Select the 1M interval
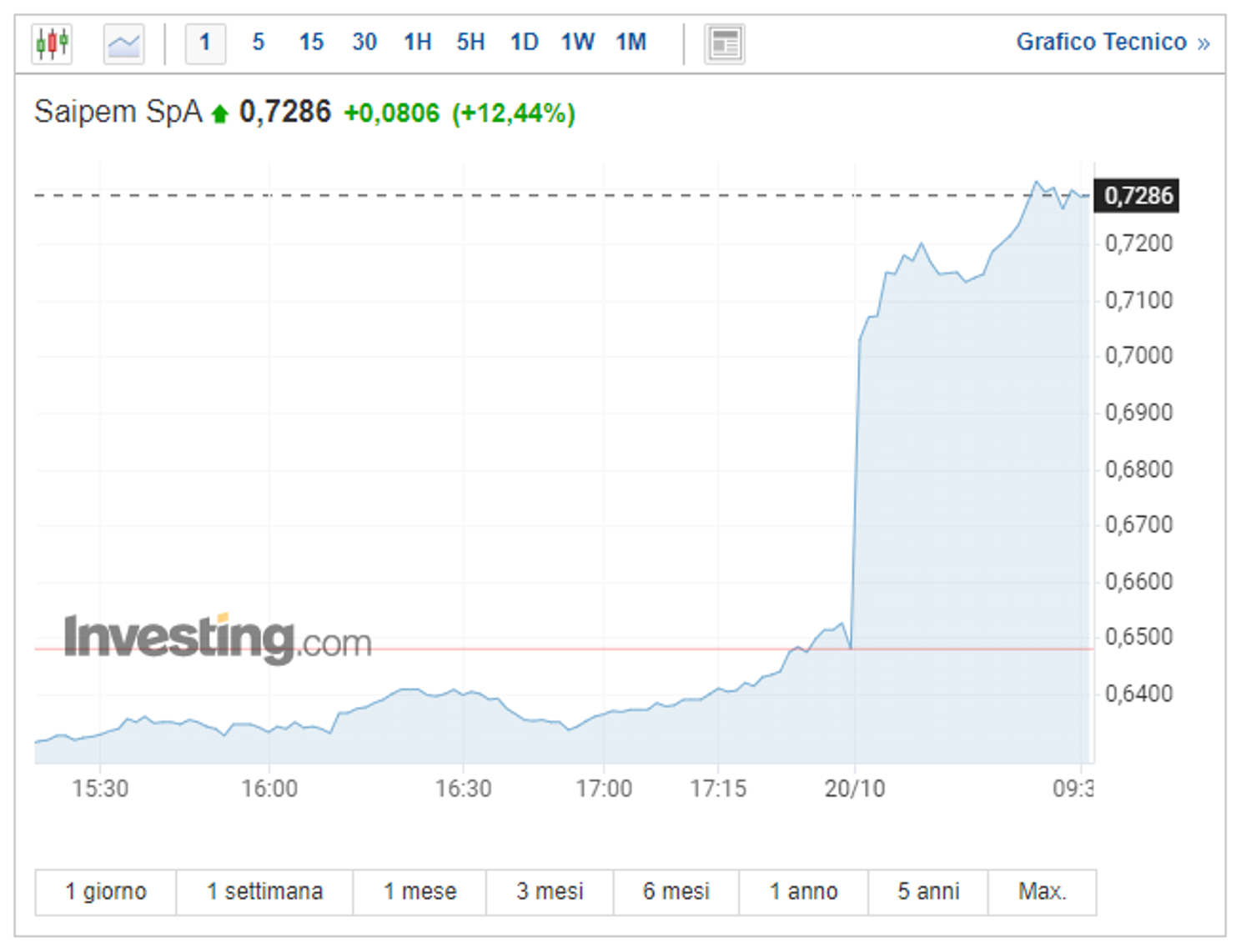The height and width of the screenshot is (952, 1251). click(631, 43)
